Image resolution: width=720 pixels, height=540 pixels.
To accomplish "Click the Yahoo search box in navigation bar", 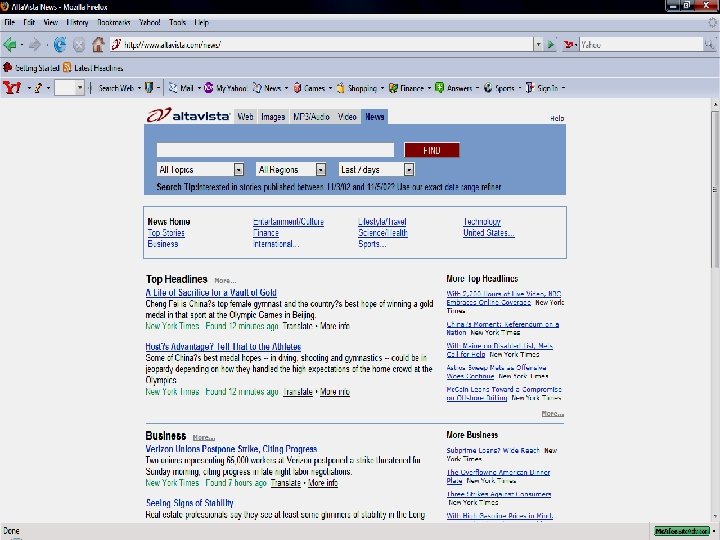I will [x=641, y=45].
